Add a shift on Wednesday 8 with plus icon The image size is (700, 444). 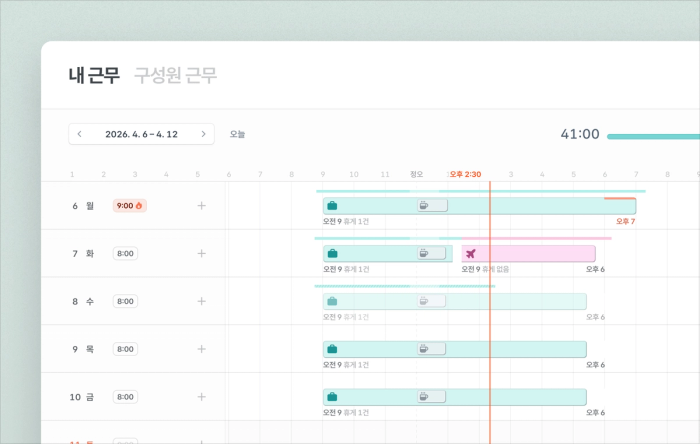(201, 301)
